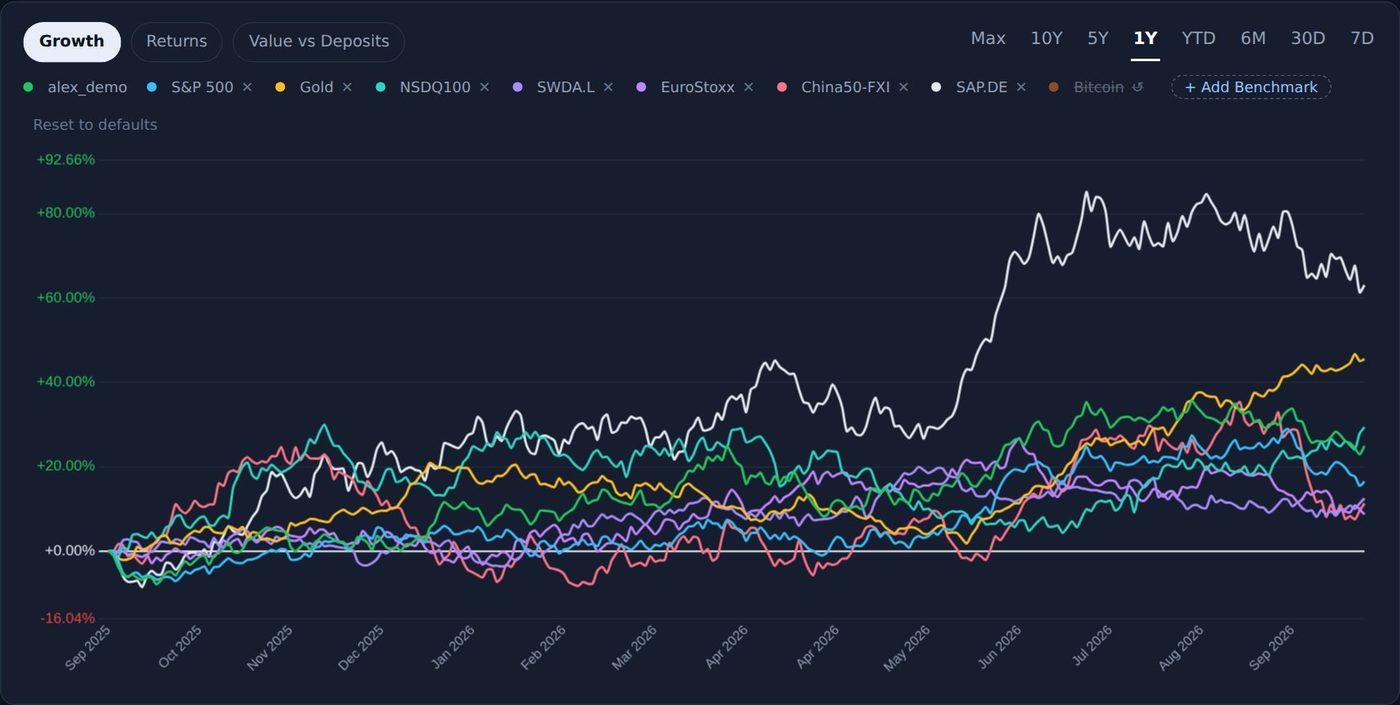Click the Add Benchmark button
Viewport: 1400px width, 705px height.
1251,87
